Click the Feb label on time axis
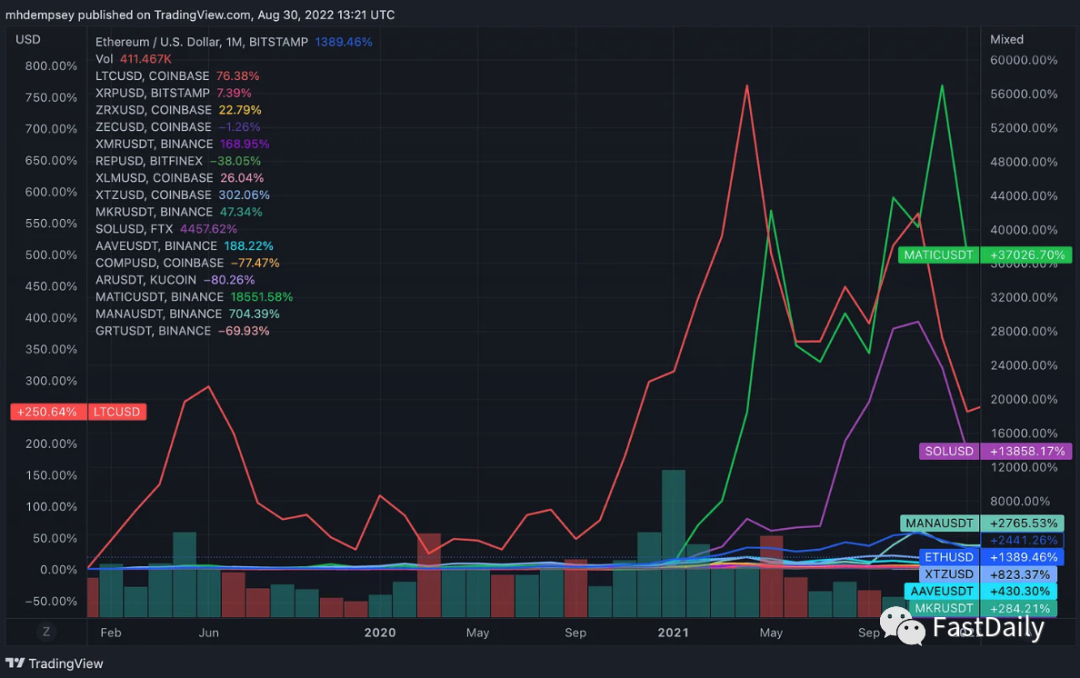The height and width of the screenshot is (678, 1080). tap(110, 633)
